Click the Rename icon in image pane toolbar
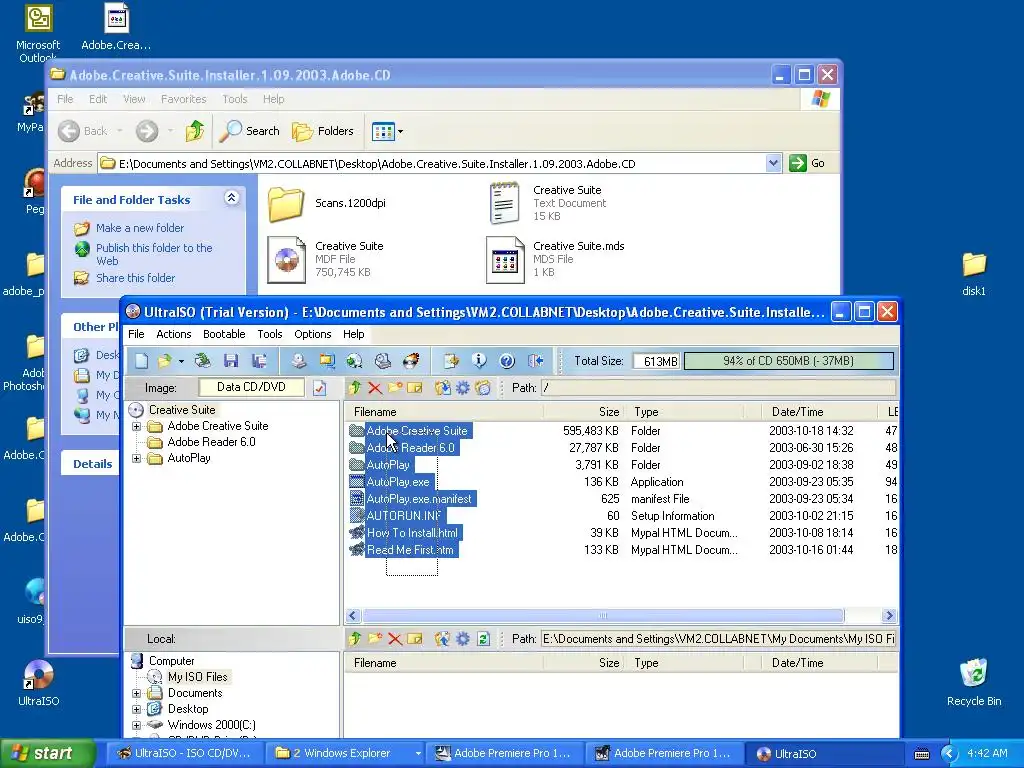Viewport: 1024px width, 768px height. 415,388
